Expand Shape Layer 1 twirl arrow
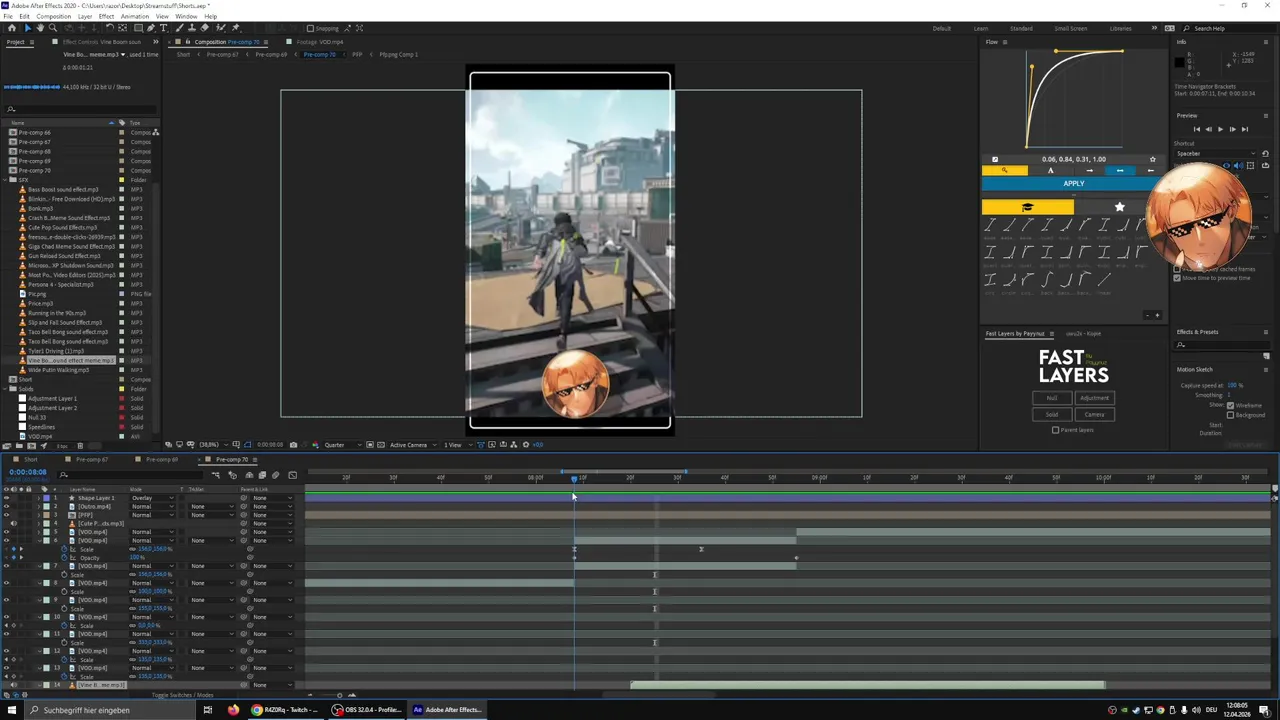Viewport: 1280px width, 720px height. 39,498
